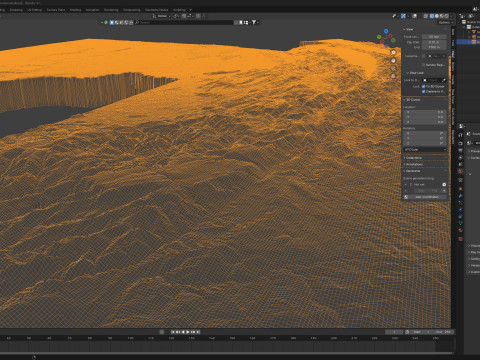
Task: Open the viewport shading options dropdown
Action: pyautogui.click(x=451, y=16)
